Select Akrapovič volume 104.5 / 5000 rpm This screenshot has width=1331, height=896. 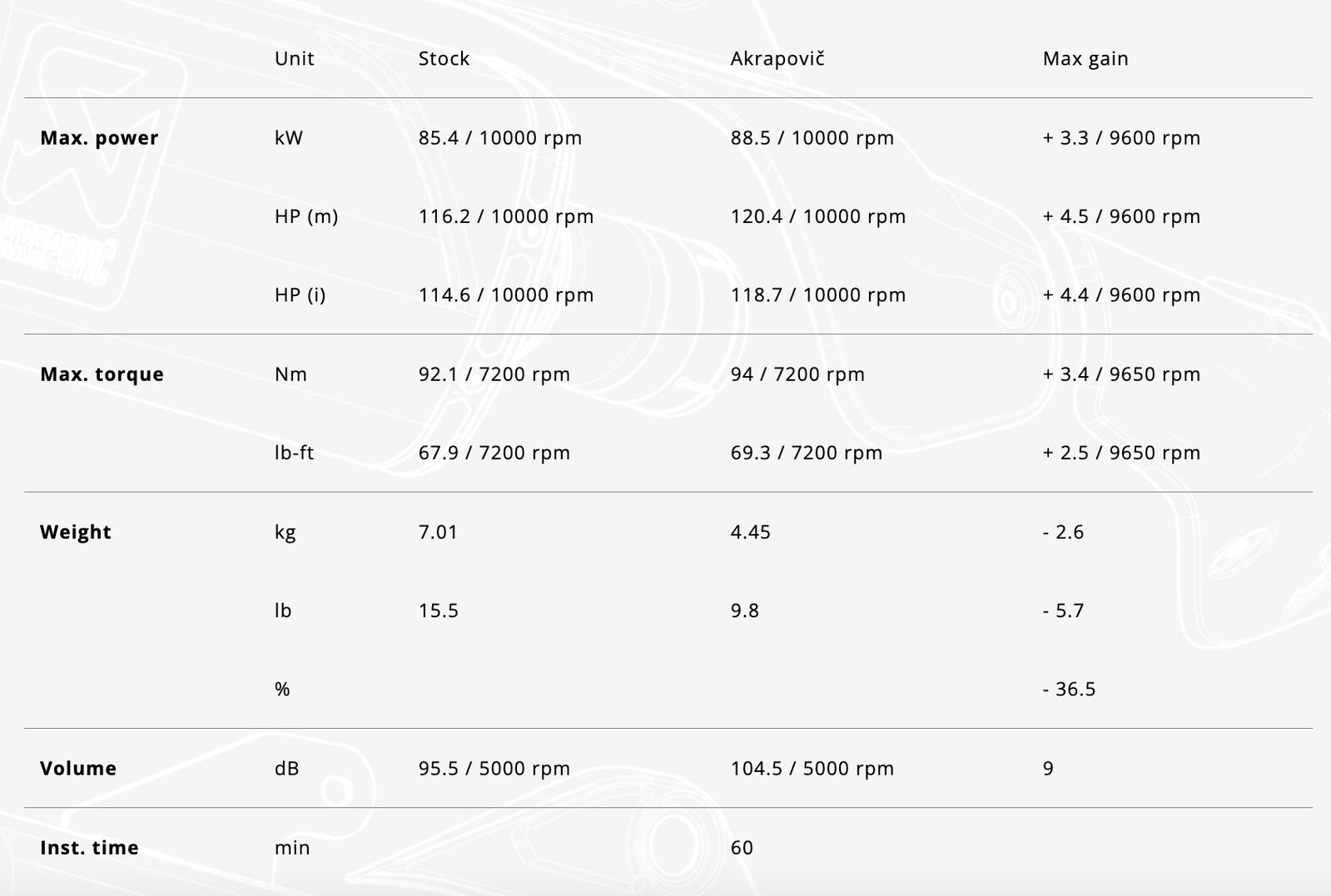point(812,768)
